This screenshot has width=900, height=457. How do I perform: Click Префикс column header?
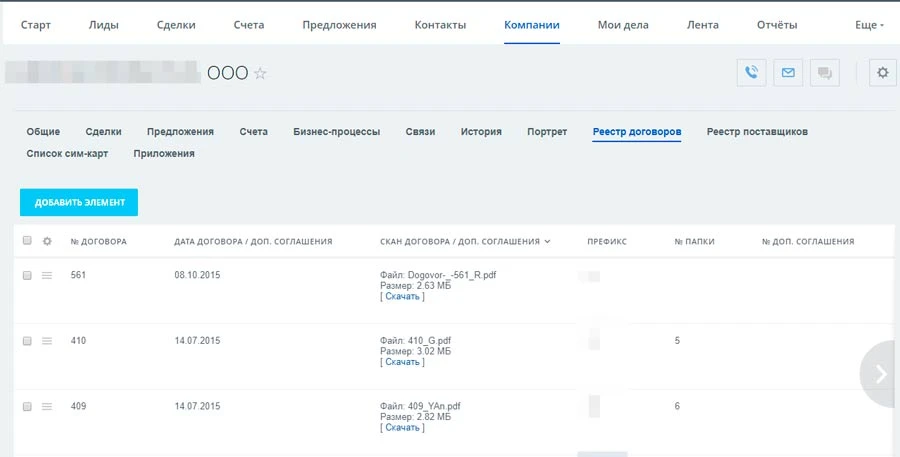[607, 242]
